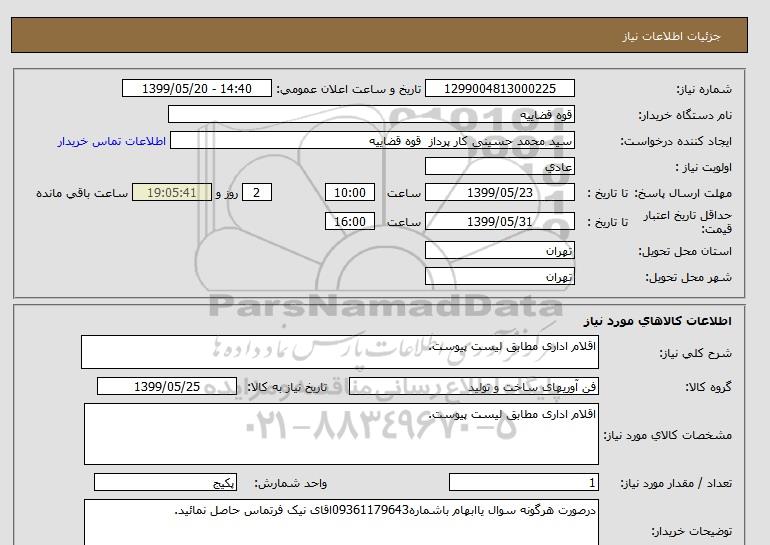Click the label شرح کلی نیاز

[695, 353]
